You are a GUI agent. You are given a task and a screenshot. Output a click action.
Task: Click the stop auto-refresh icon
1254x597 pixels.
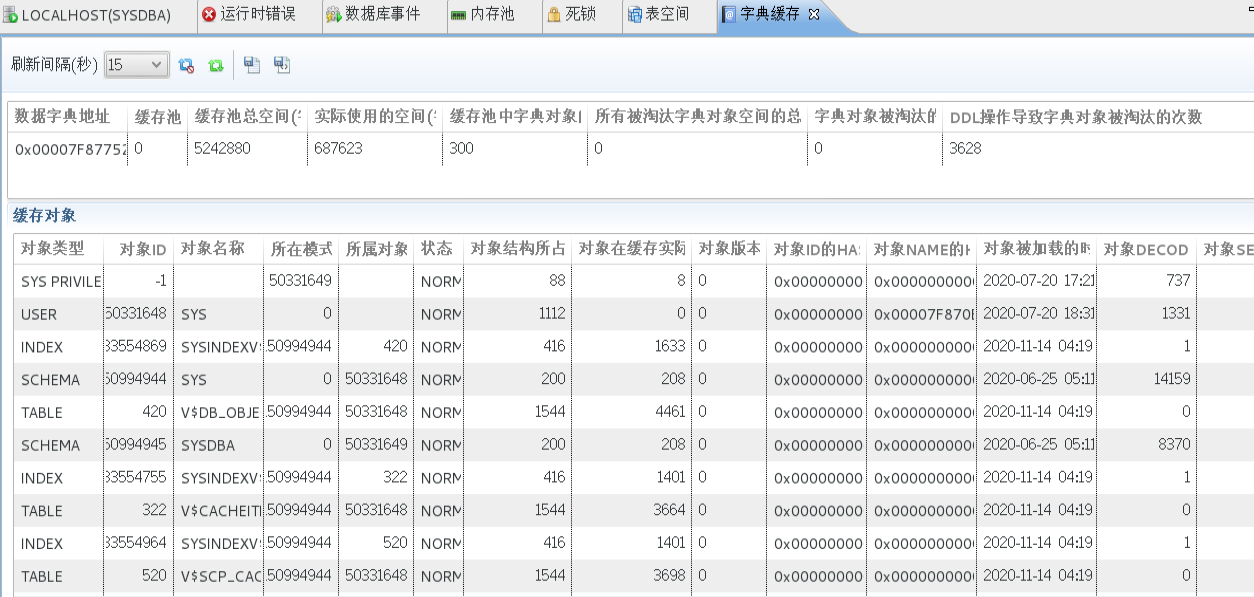[x=186, y=65]
